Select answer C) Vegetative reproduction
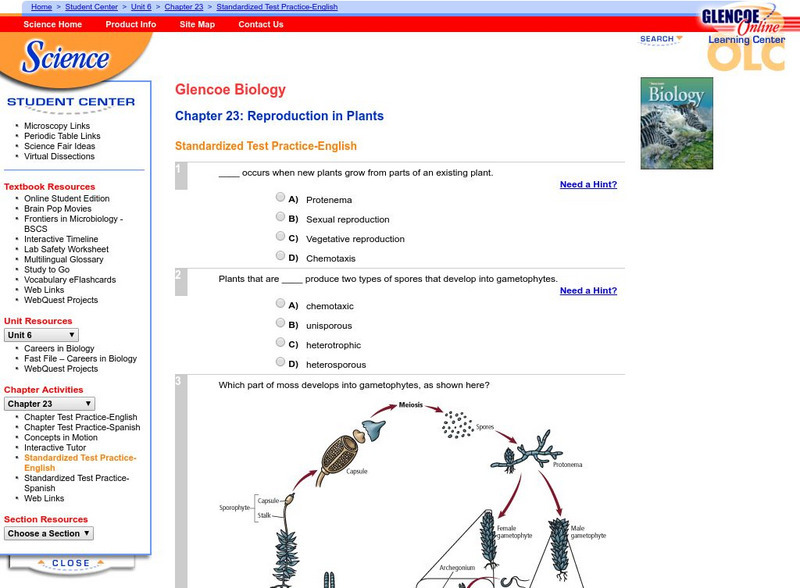 280,238
